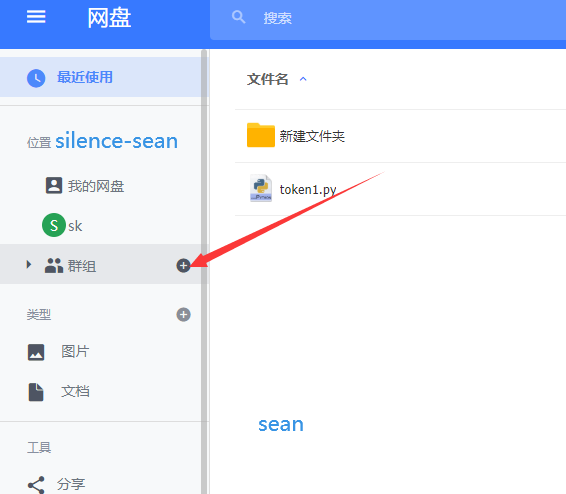
Task: Expand the 群组 tree arrow
Action: (29, 265)
